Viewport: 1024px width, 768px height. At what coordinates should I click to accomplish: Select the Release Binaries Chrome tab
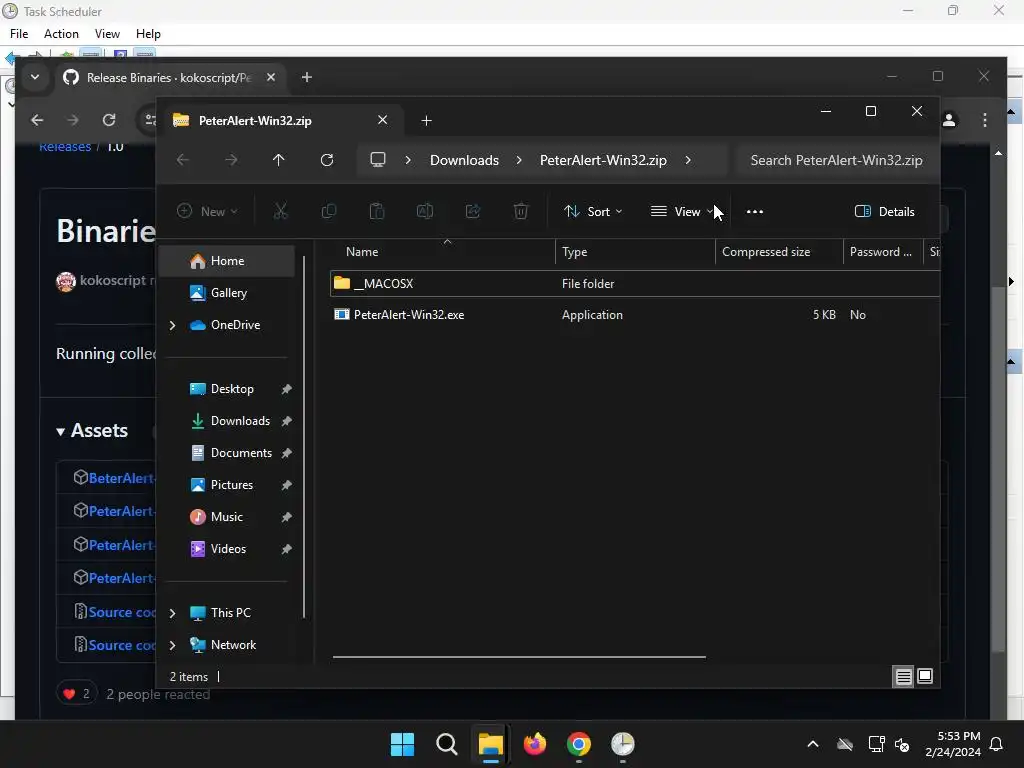(x=169, y=78)
